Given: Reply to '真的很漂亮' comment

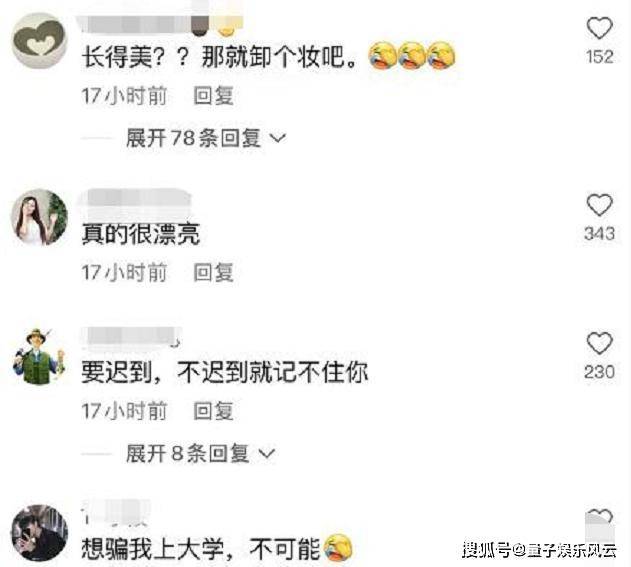Looking at the screenshot, I should coord(213,272).
